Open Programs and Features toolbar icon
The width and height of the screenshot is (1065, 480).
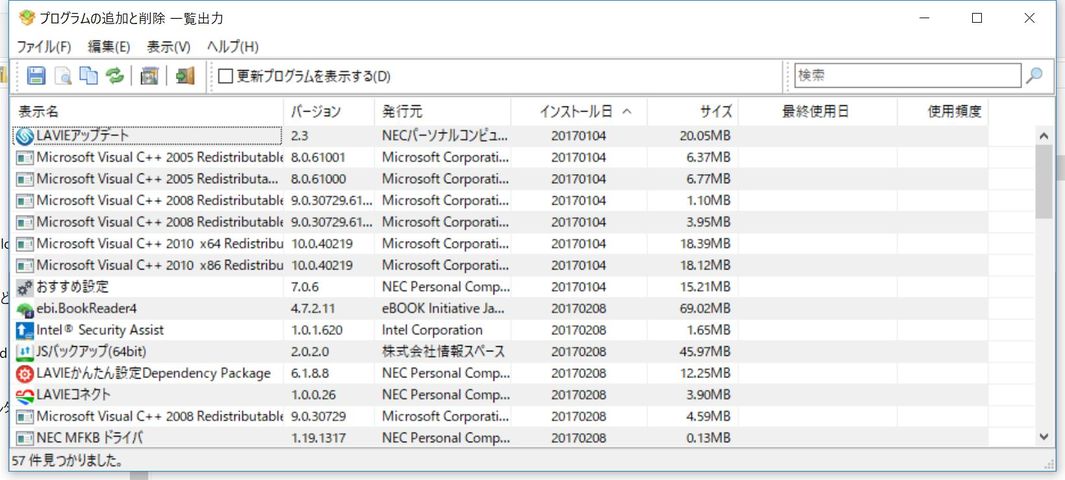coord(149,75)
